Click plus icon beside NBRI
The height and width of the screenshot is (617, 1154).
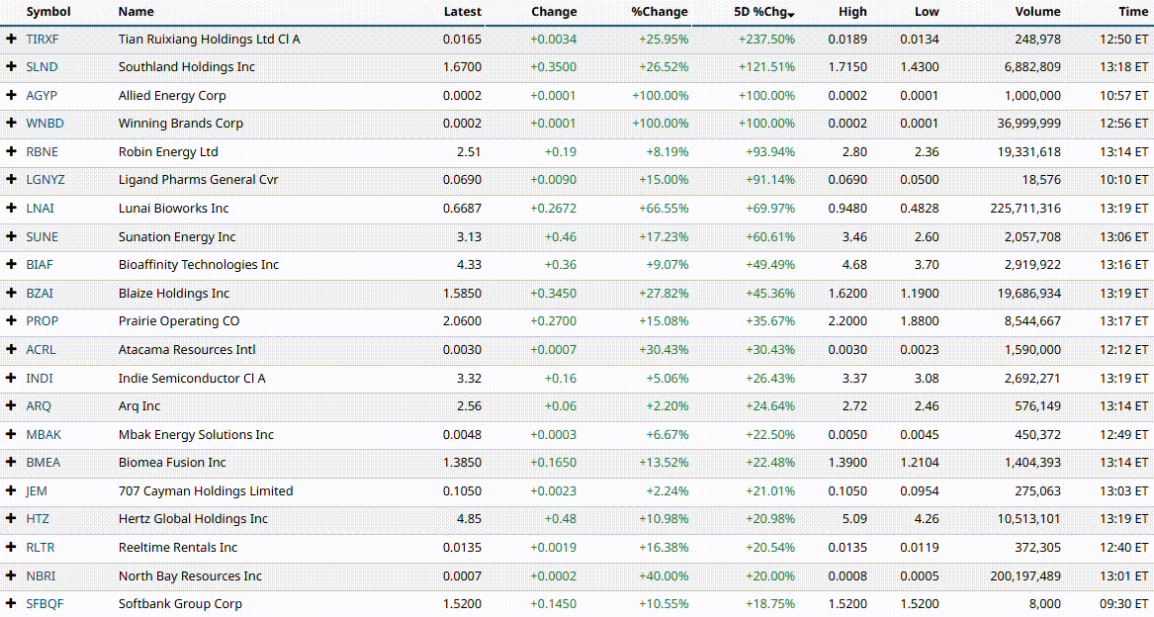tap(11, 576)
